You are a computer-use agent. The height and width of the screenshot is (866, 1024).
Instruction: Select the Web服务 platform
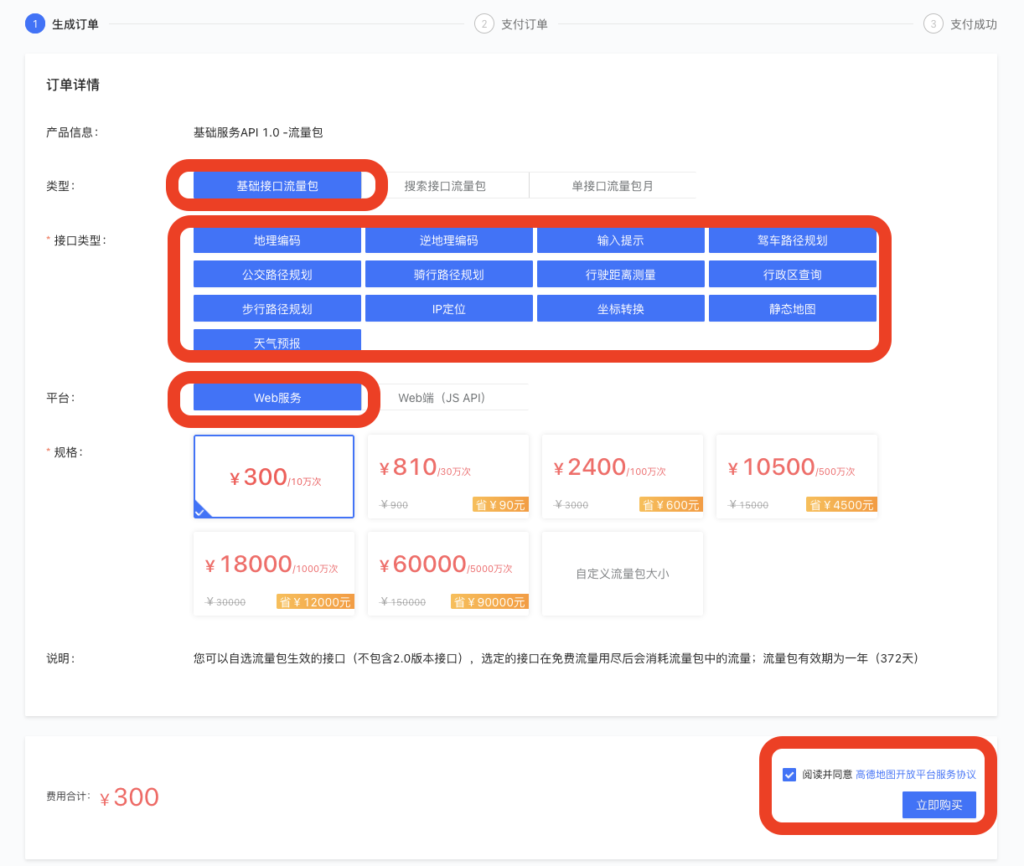277,398
